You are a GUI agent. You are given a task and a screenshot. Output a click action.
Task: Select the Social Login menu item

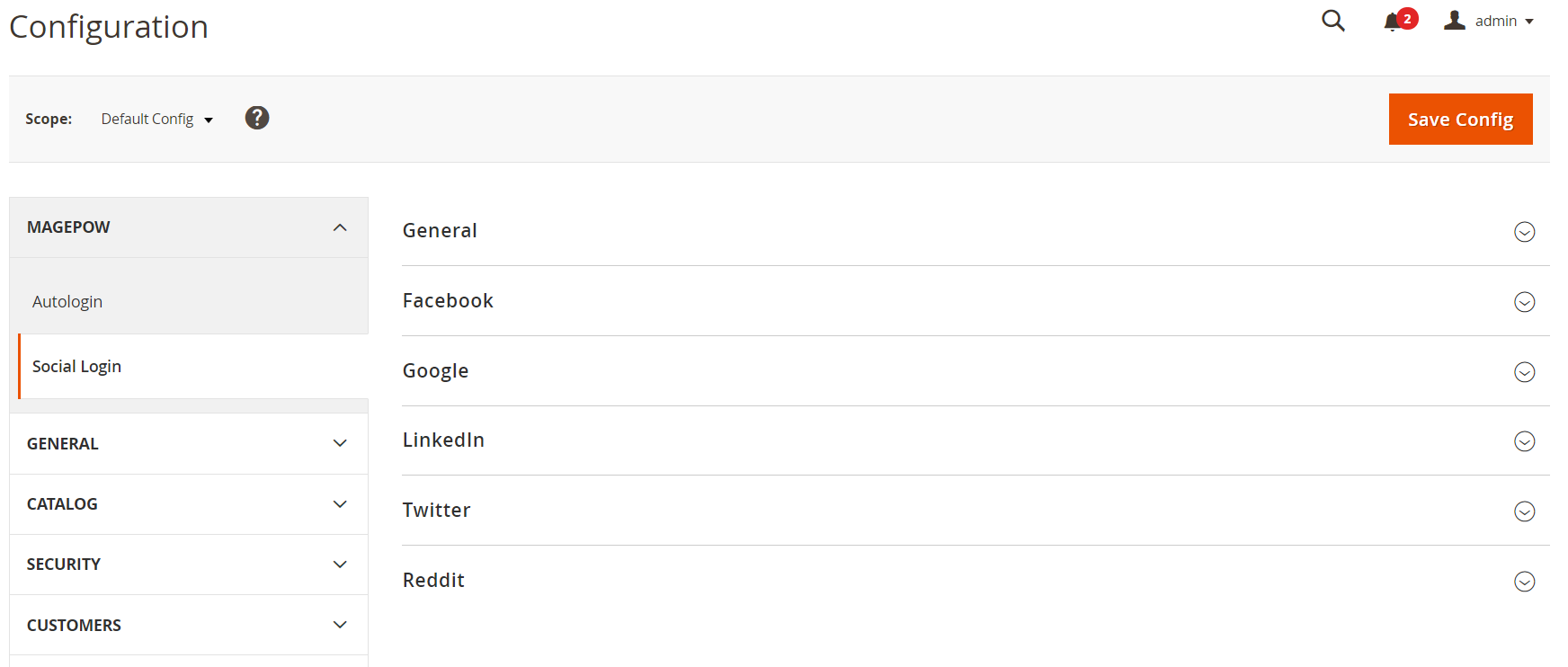[76, 367]
